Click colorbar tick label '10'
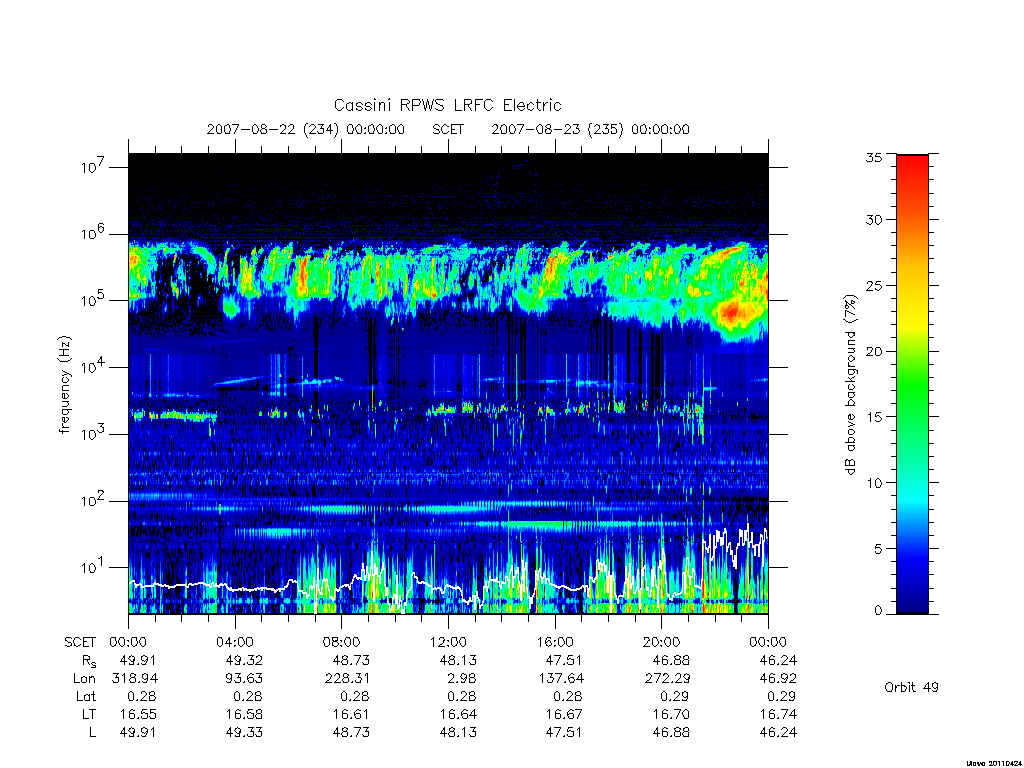 coord(873,483)
